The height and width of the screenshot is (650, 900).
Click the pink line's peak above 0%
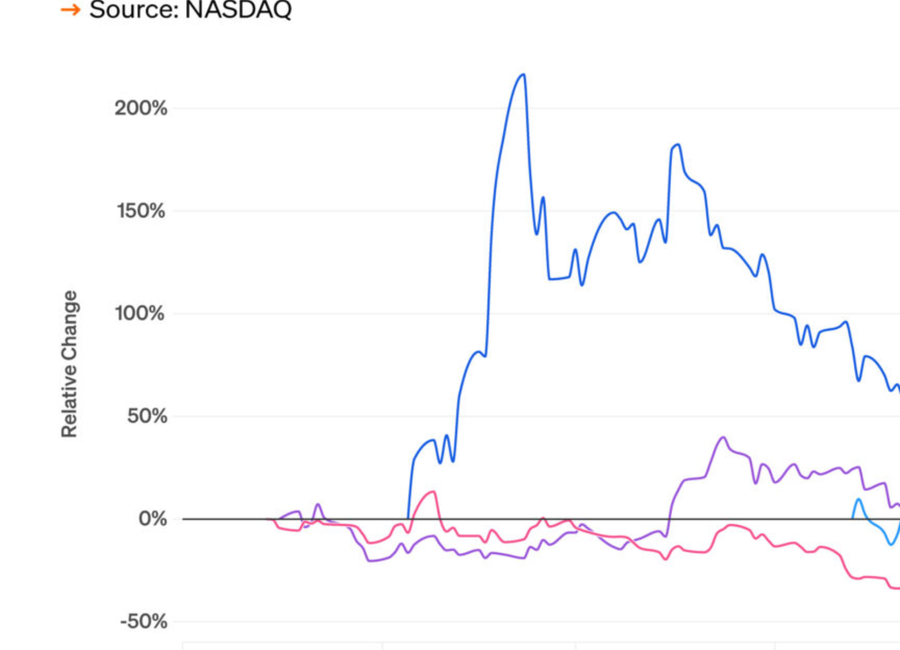432,491
